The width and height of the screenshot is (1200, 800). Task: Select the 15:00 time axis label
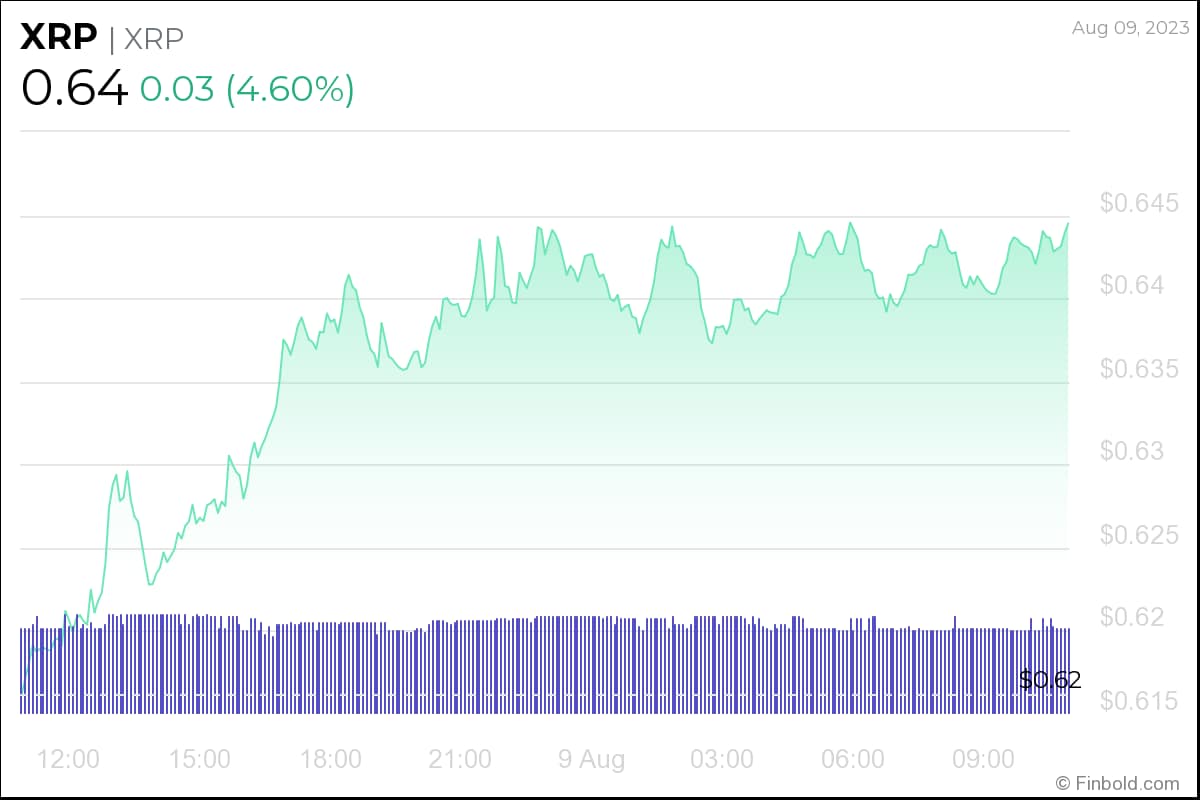click(200, 759)
